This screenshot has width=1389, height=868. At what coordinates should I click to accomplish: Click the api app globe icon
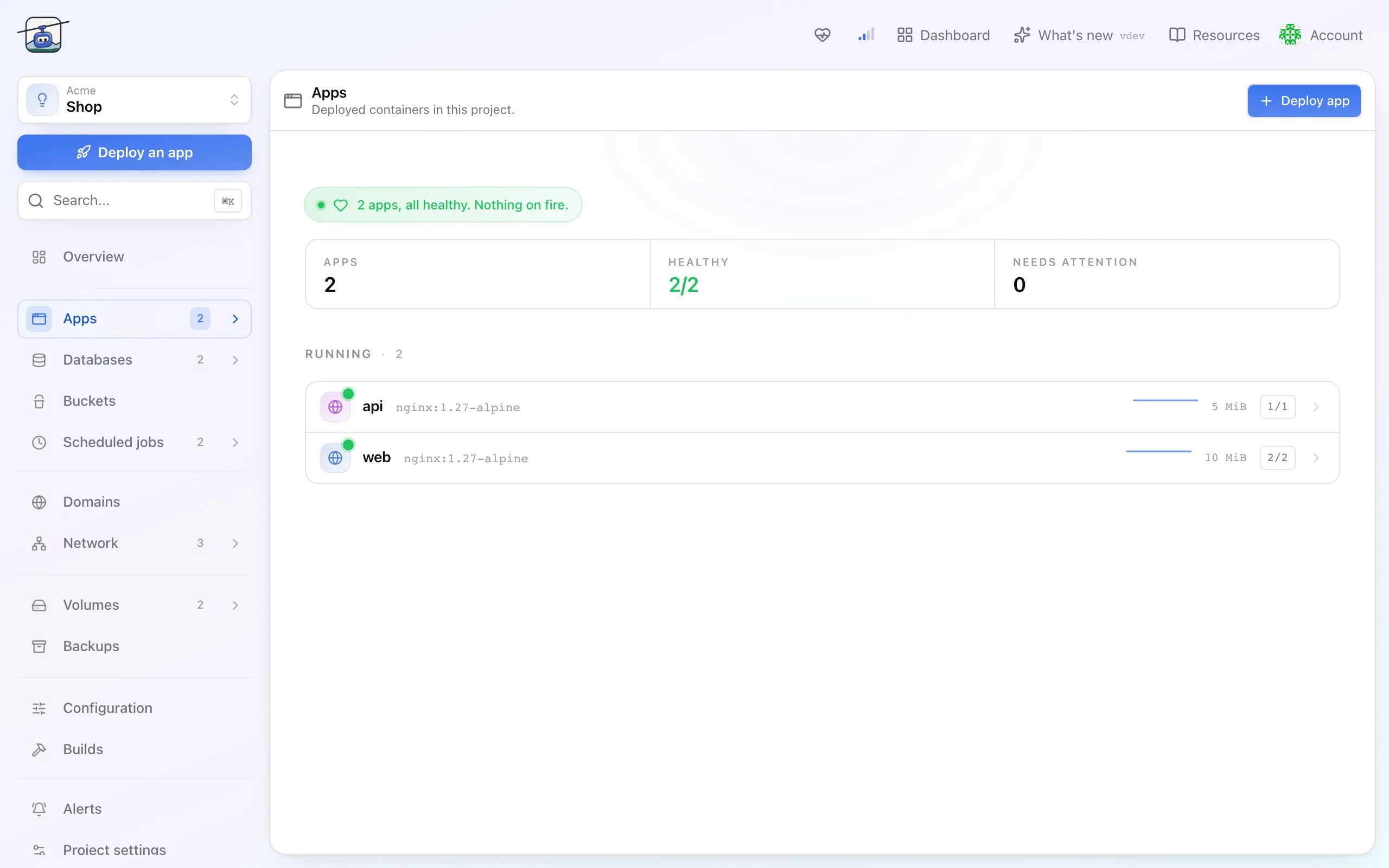pos(335,407)
